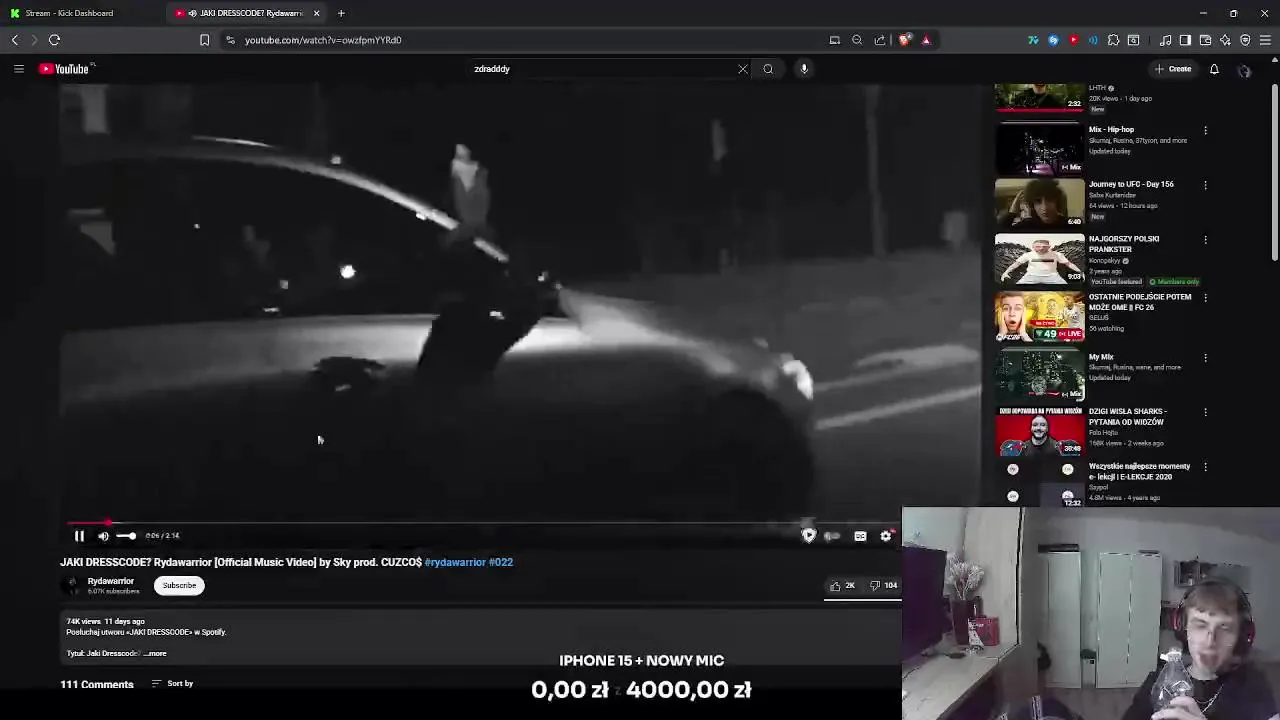Open YouTube hamburger guide menu
This screenshot has height=720, width=1280.
19,69
